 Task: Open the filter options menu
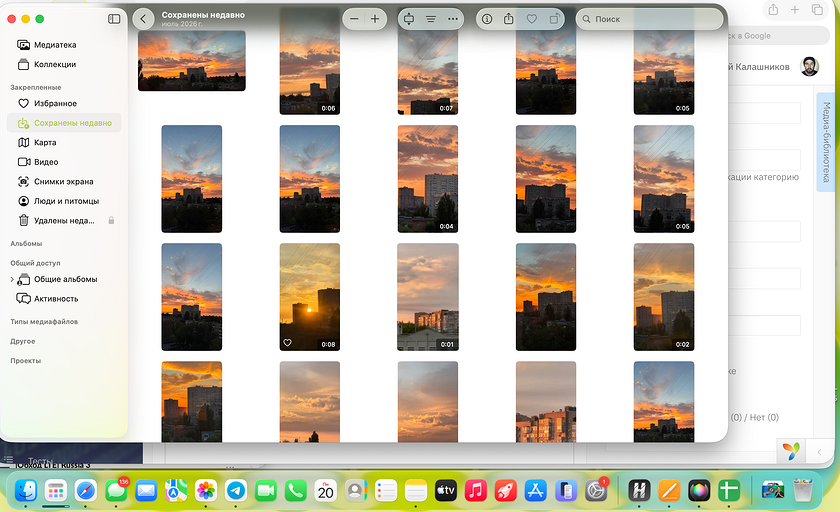[x=431, y=19]
